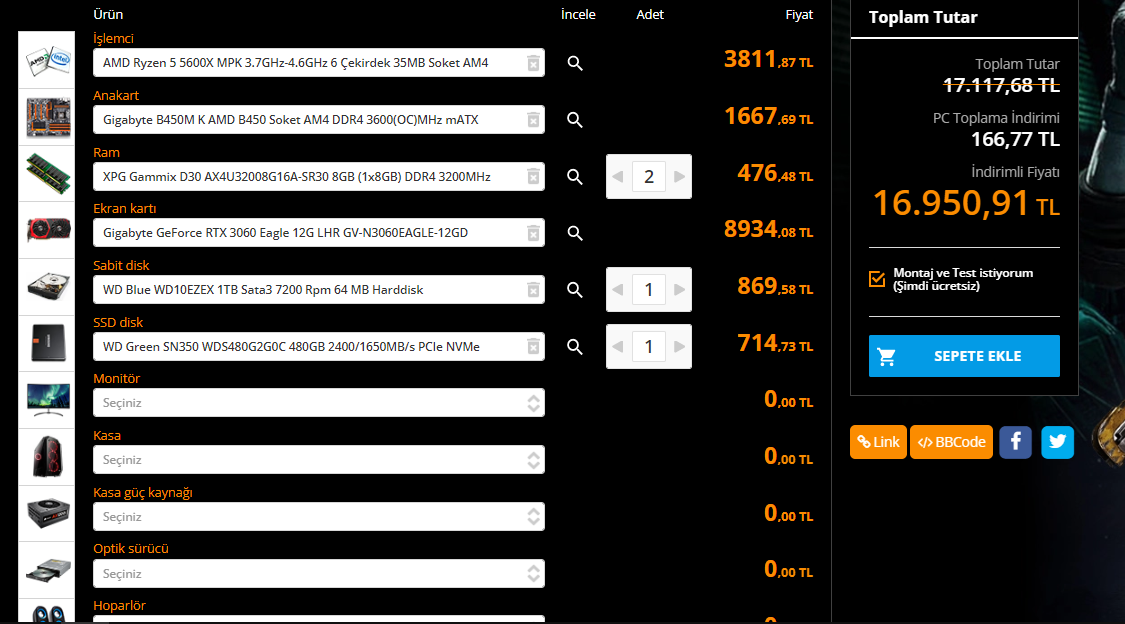Inspect the XPG Gammix D30 RAM details
The image size is (1125, 624).
tap(575, 176)
